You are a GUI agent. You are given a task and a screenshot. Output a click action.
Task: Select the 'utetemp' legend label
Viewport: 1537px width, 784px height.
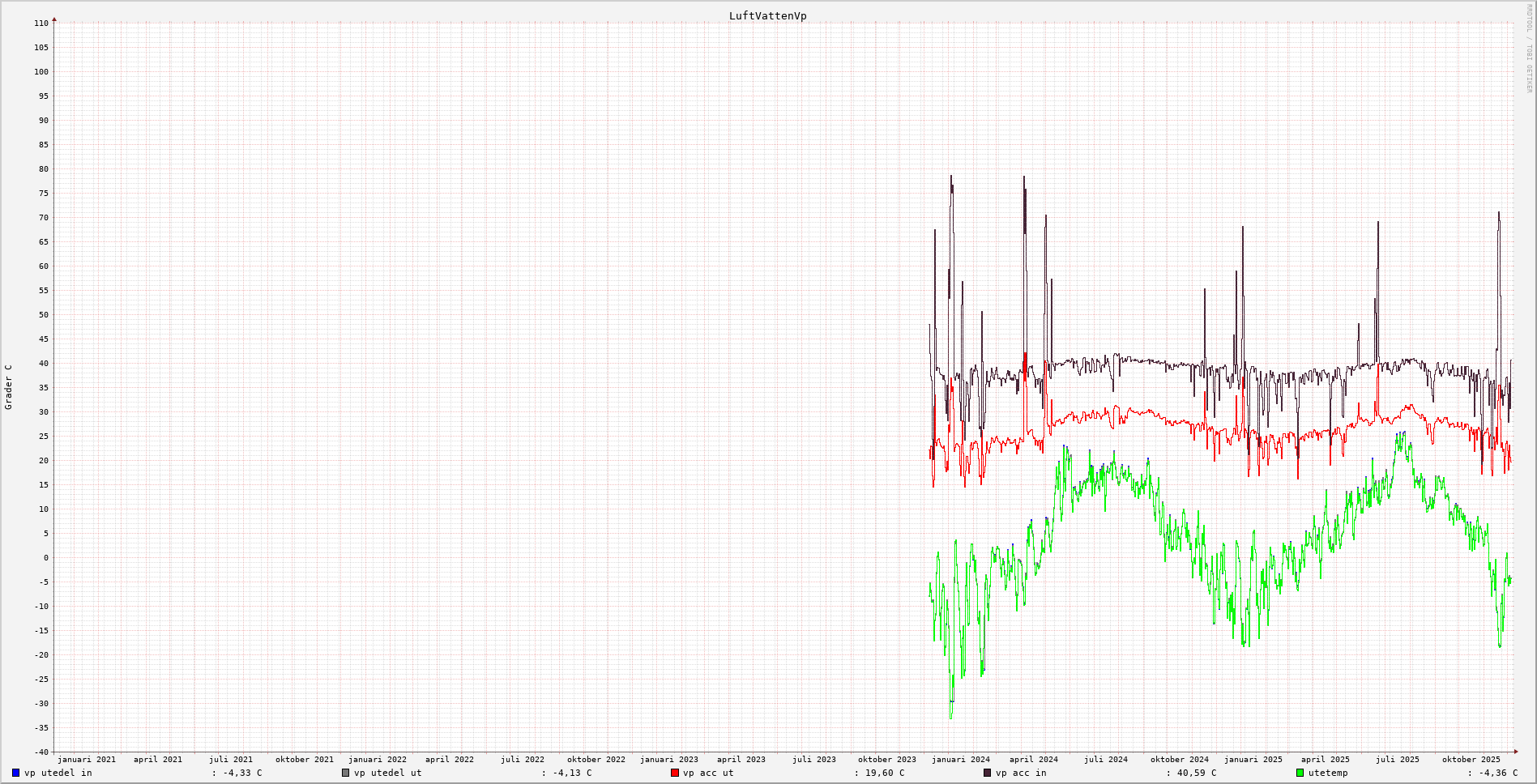tap(1328, 773)
